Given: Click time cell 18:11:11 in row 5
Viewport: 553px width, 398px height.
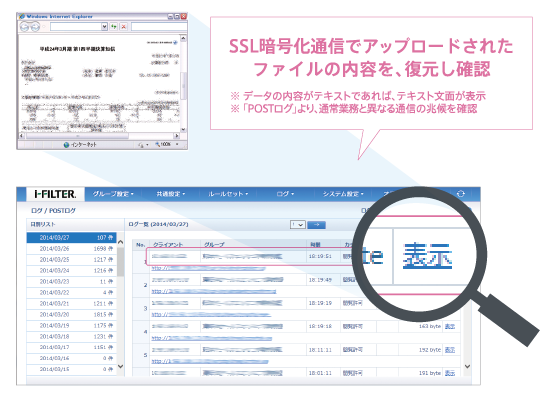Looking at the screenshot, I should [x=320, y=350].
